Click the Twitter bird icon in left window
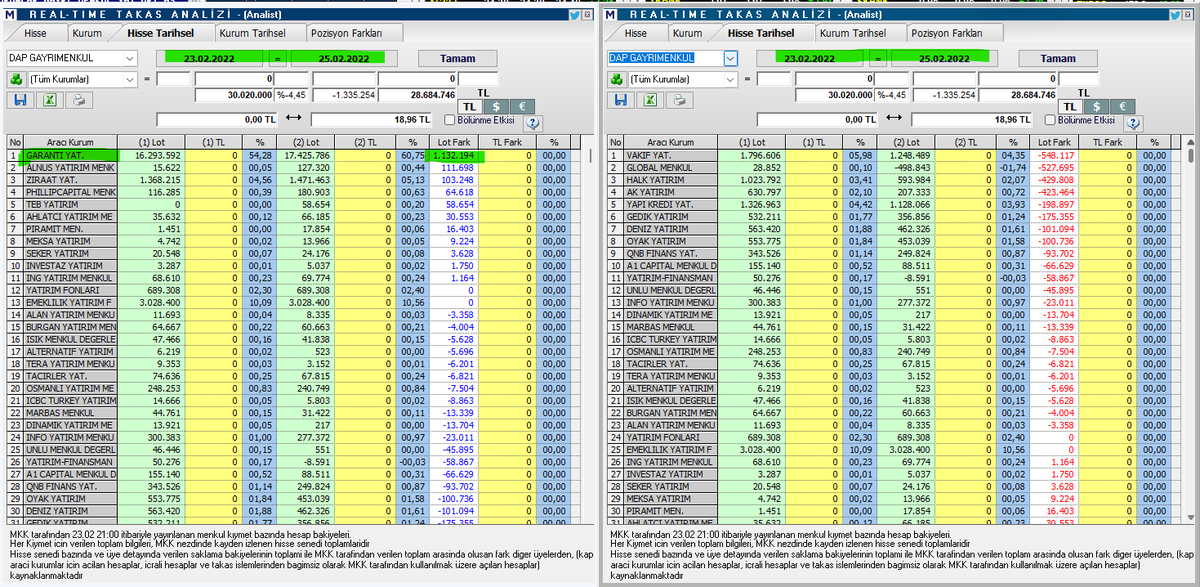The height and width of the screenshot is (587, 1200). [x=574, y=15]
